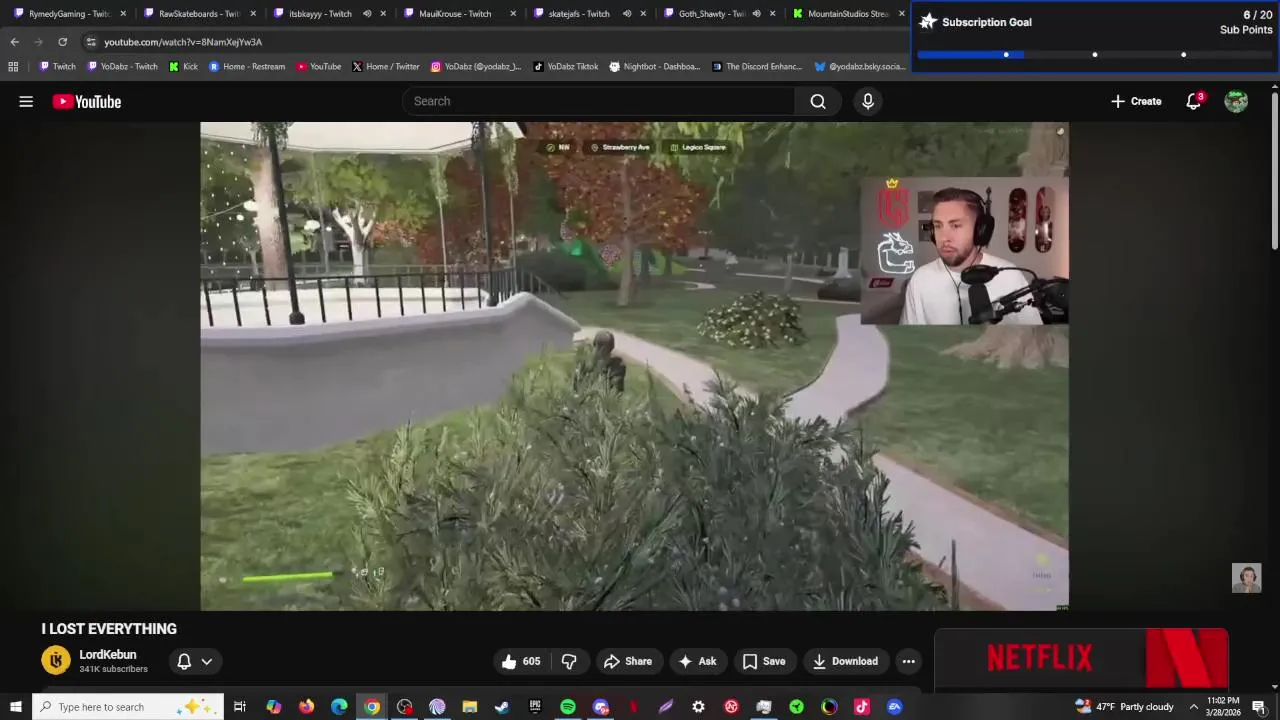Click the search magnifier button
Screen dimensions: 1280x720
[818, 101]
